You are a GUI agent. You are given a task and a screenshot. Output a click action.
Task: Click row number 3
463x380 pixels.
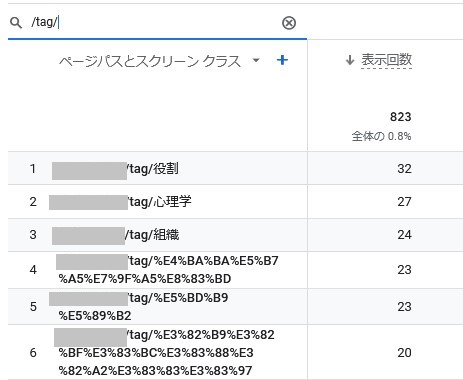click(33, 235)
